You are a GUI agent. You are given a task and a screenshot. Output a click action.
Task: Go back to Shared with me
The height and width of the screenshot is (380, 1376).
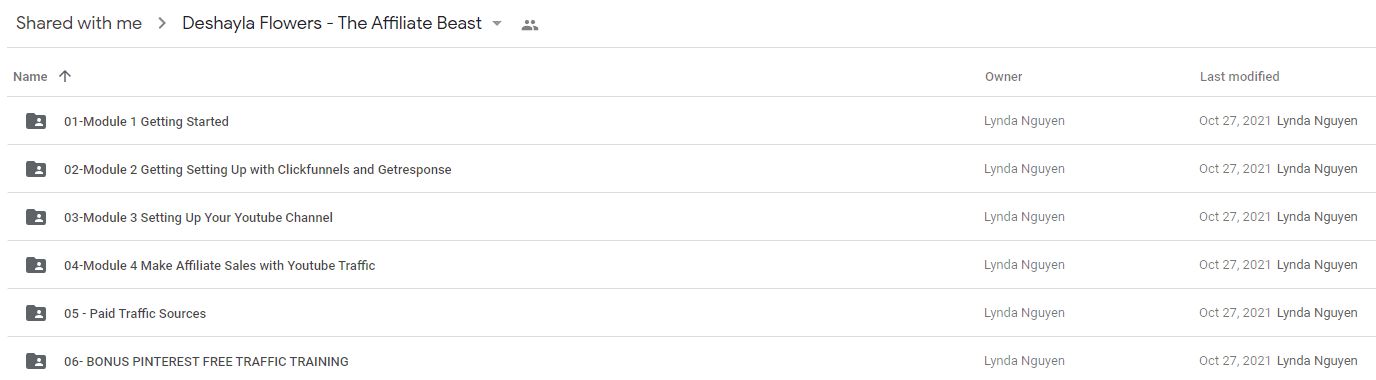tap(79, 23)
